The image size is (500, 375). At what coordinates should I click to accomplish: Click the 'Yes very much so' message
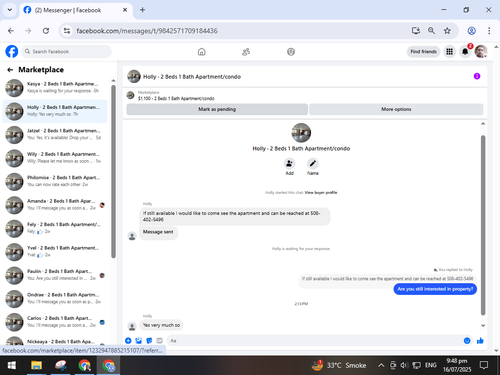(x=161, y=325)
